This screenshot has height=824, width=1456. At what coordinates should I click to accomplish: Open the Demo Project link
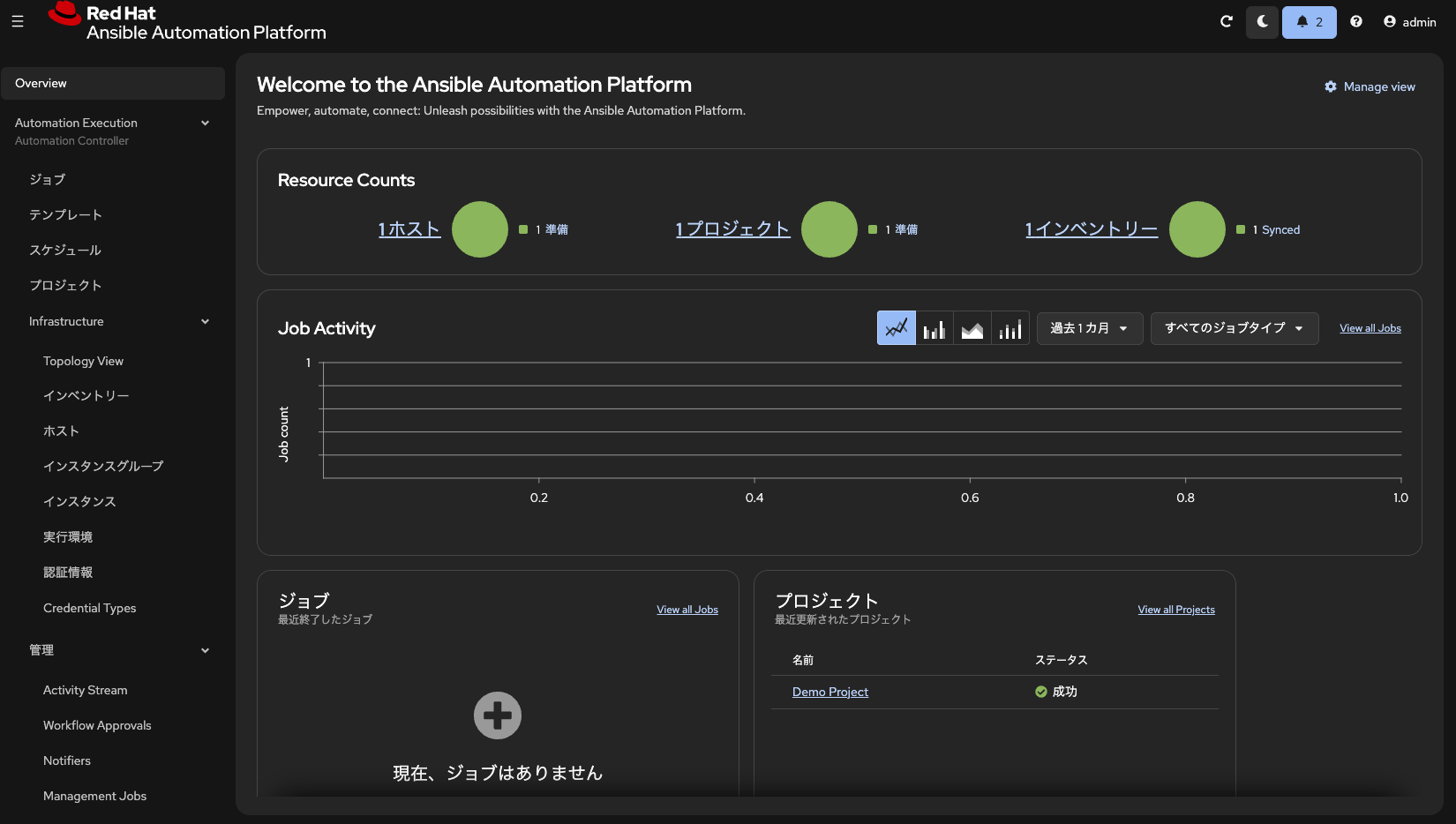[x=830, y=692]
